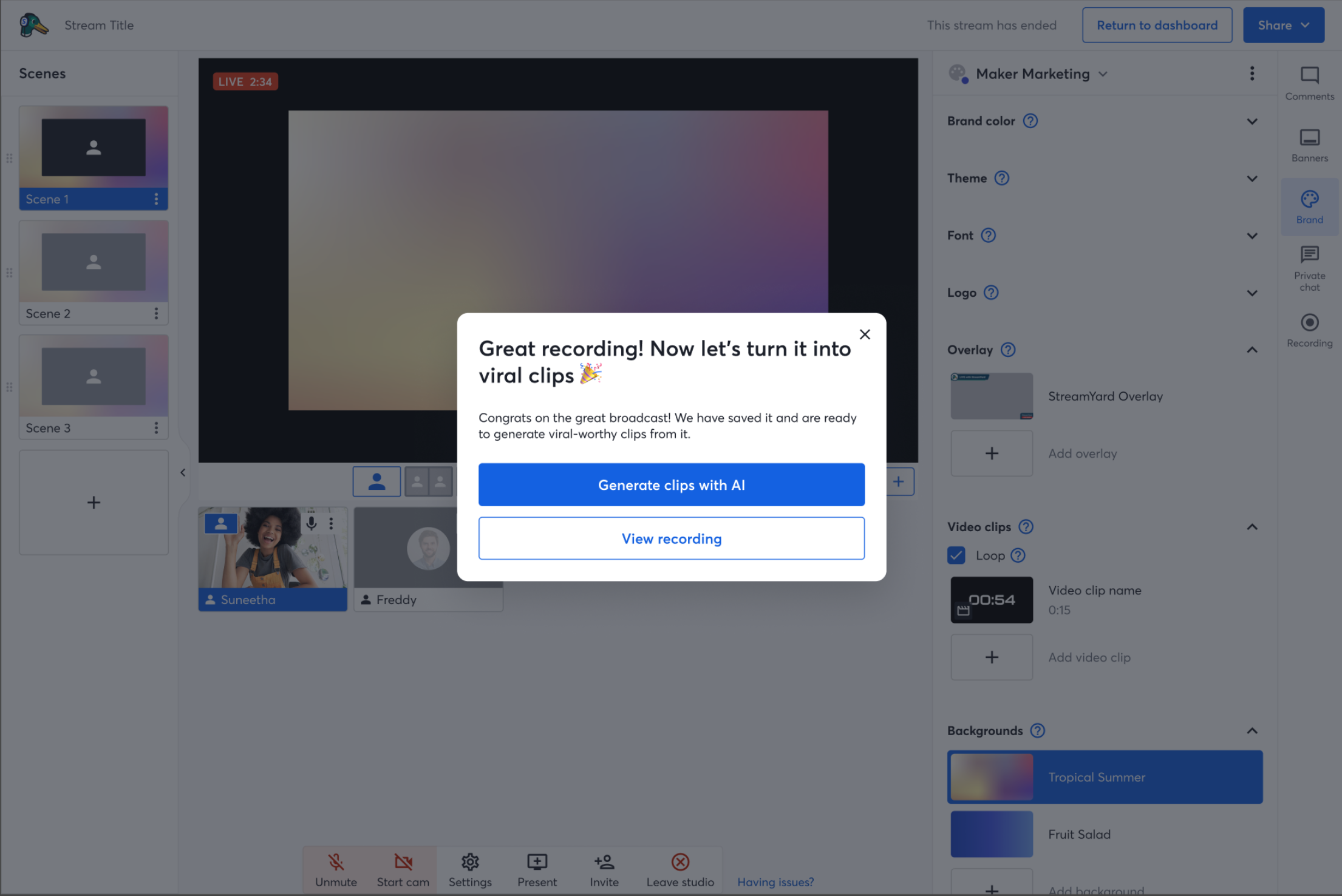1342x896 pixels.
Task: Add a custom layout
Action: [899, 481]
